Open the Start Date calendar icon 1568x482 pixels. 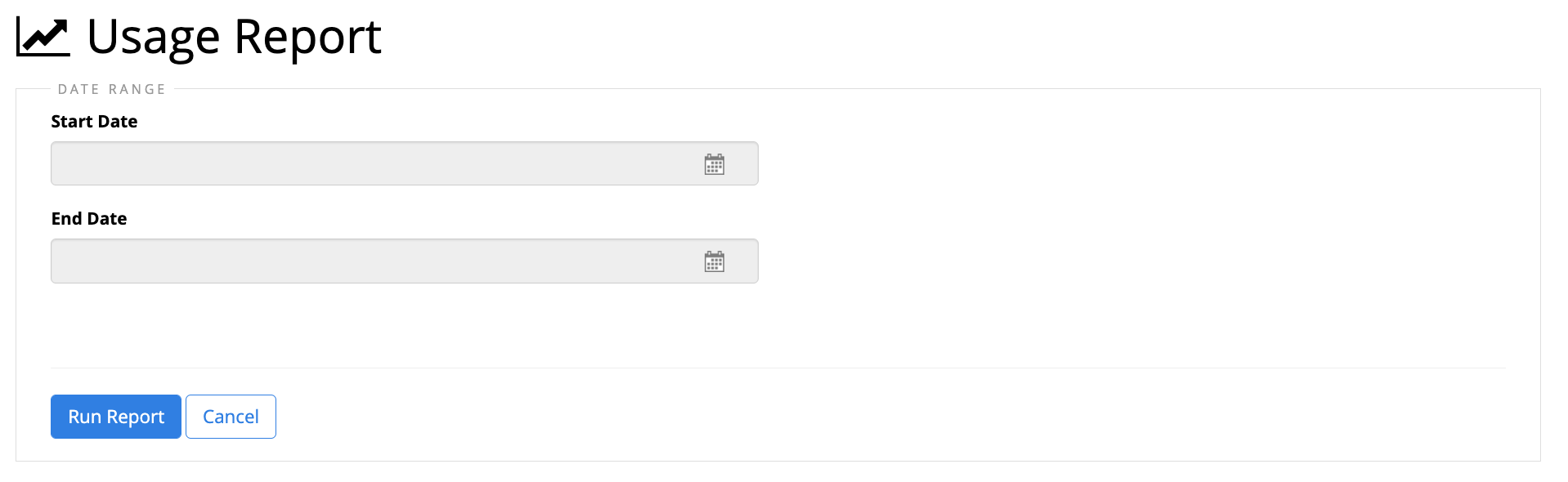point(715,164)
